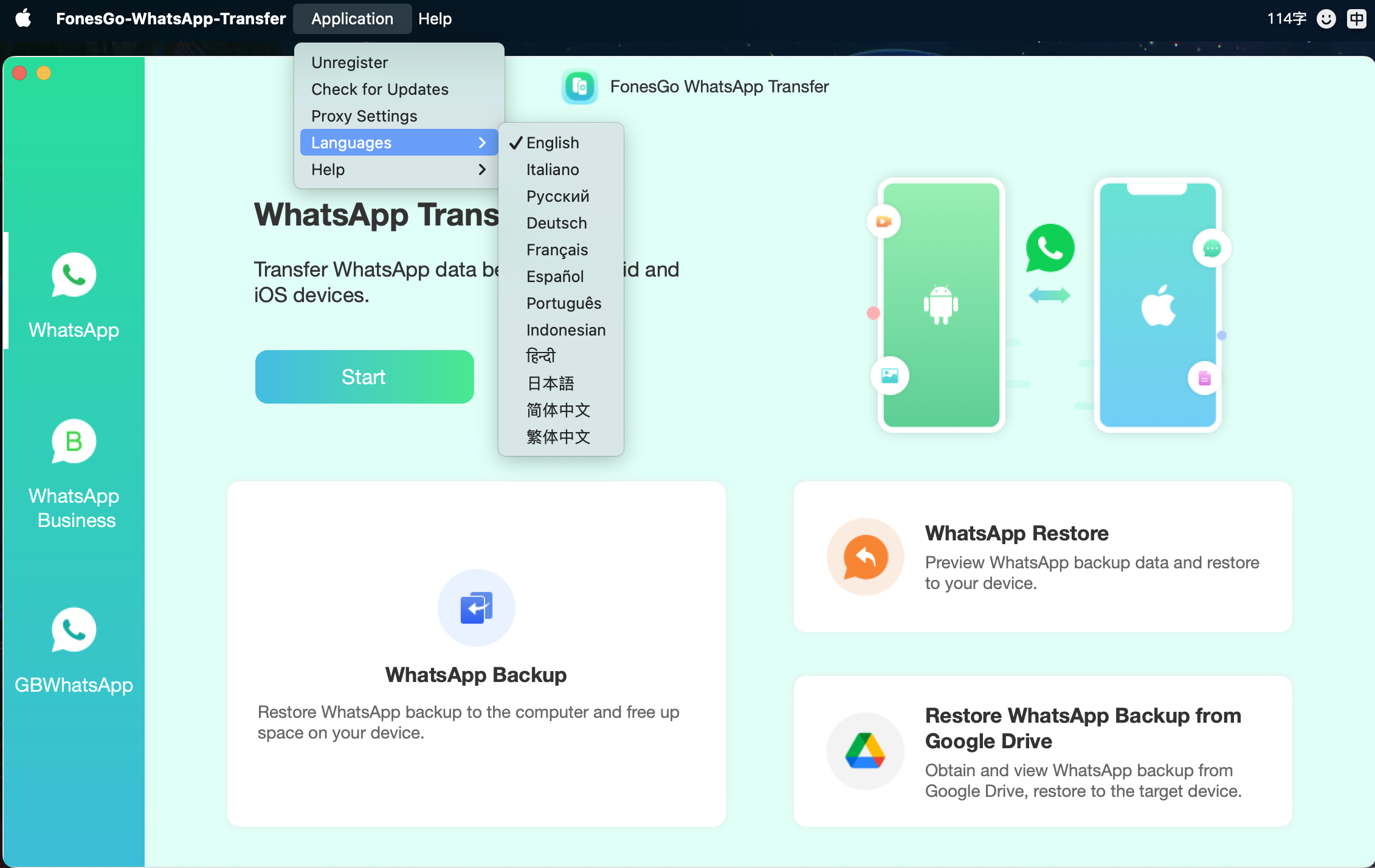Click the green chat bubble icon

(1212, 248)
